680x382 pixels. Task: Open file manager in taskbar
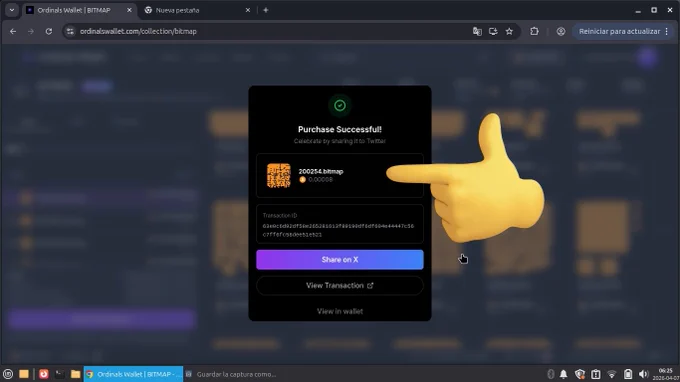coord(75,374)
